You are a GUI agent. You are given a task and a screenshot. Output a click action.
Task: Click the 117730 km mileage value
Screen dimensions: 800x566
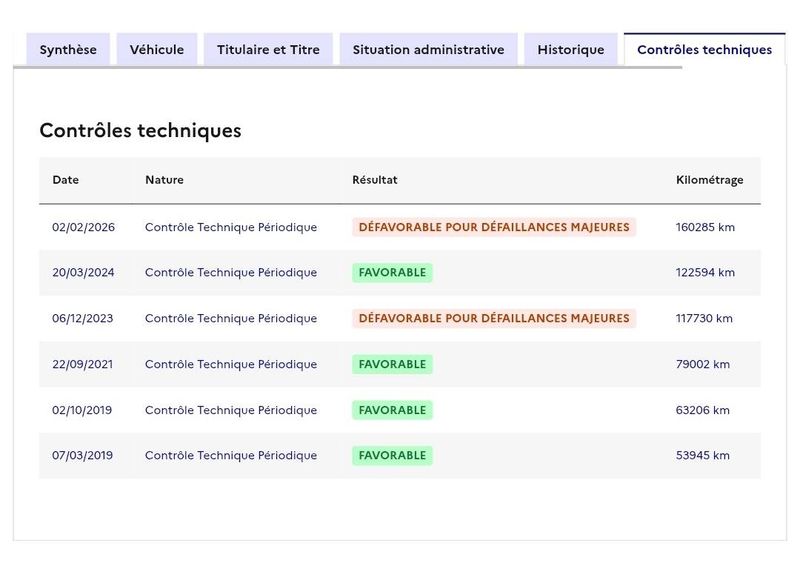point(704,318)
